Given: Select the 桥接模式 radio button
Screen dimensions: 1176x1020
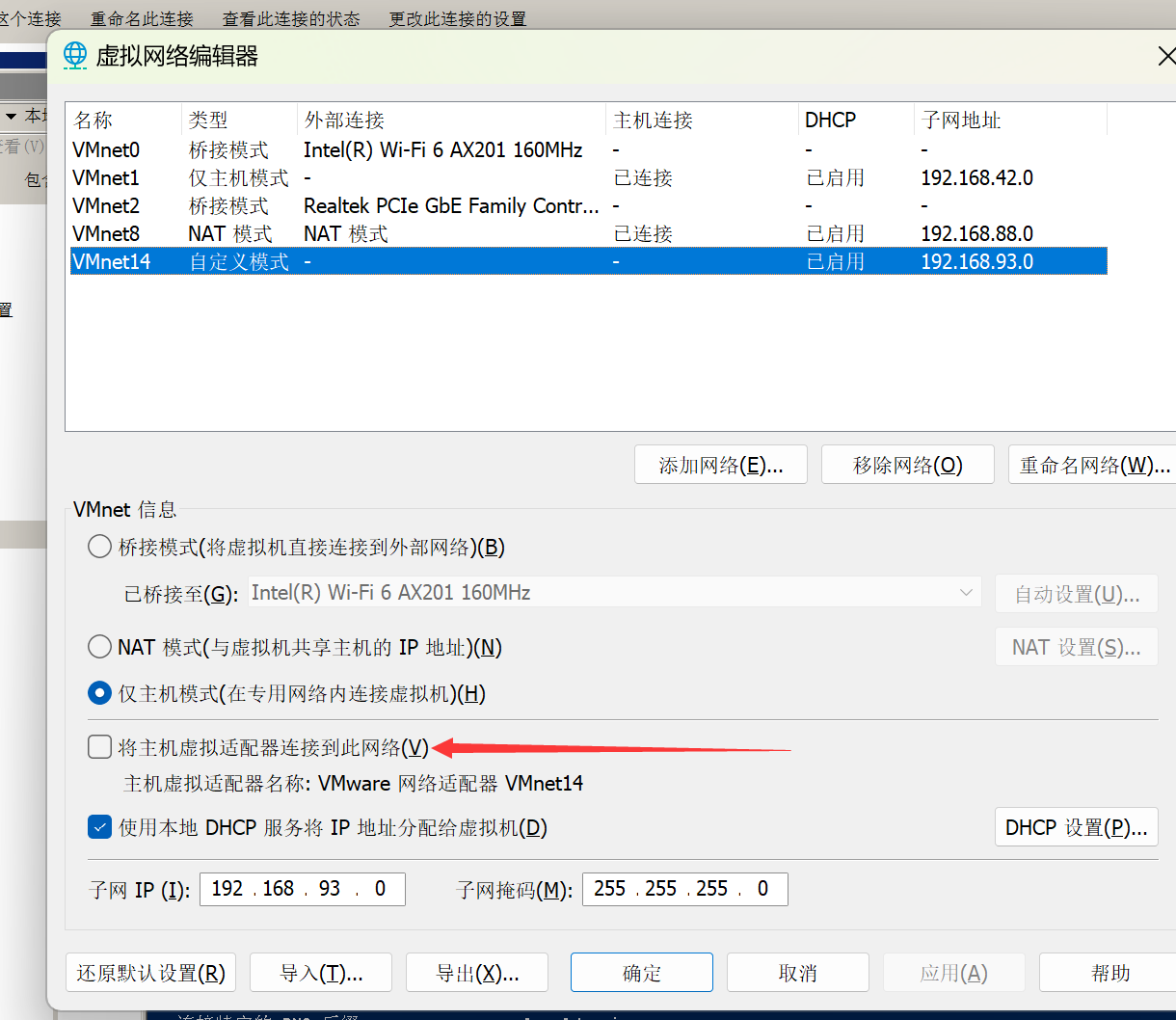Looking at the screenshot, I should tap(99, 548).
